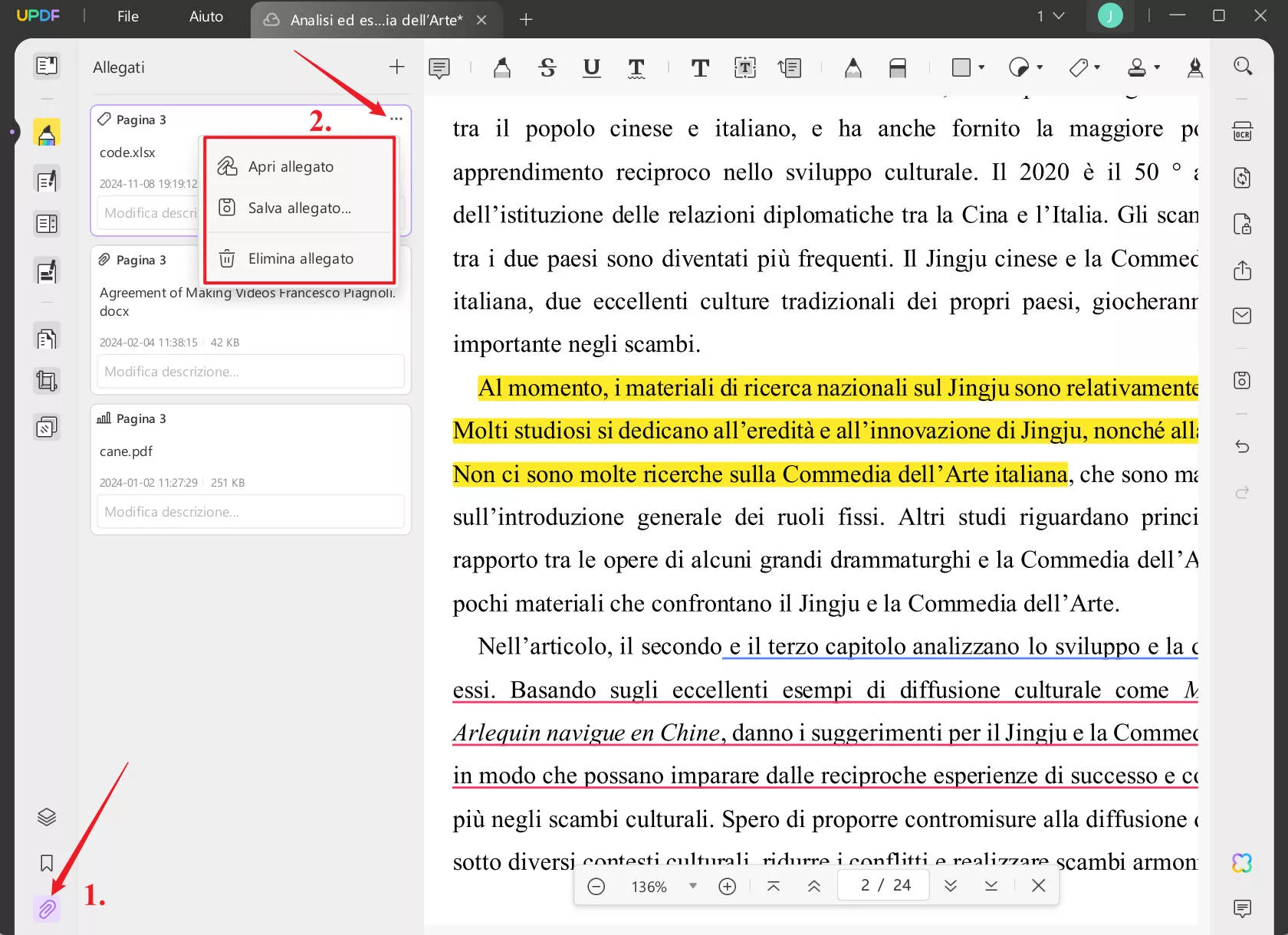Image resolution: width=1288 pixels, height=935 pixels.
Task: Undo the last action
Action: (x=1243, y=446)
